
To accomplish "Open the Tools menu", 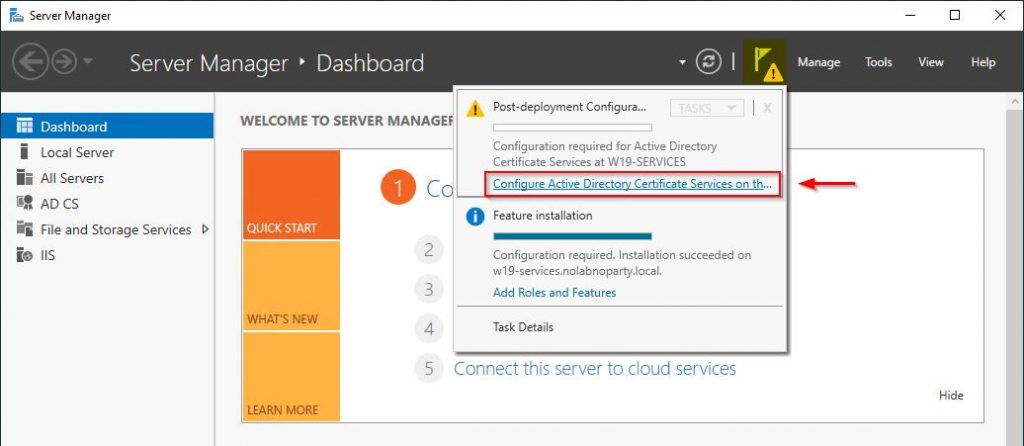I will point(878,63).
